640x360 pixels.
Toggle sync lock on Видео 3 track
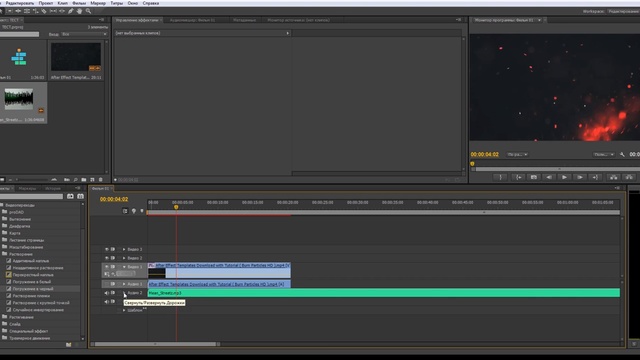113,249
